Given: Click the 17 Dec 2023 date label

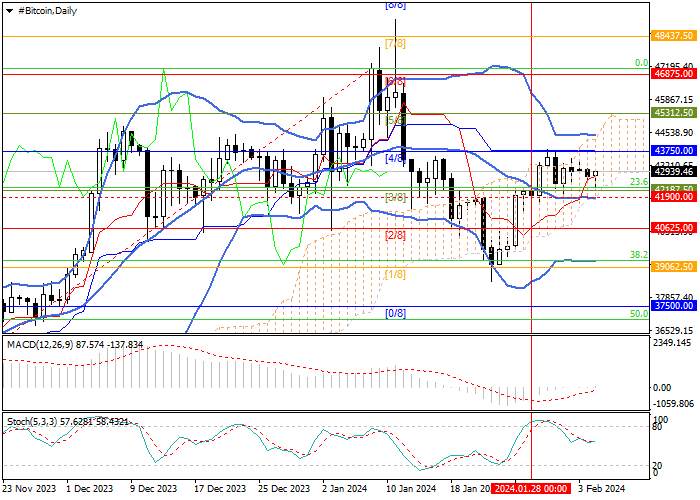Looking at the screenshot, I should pos(220,488).
